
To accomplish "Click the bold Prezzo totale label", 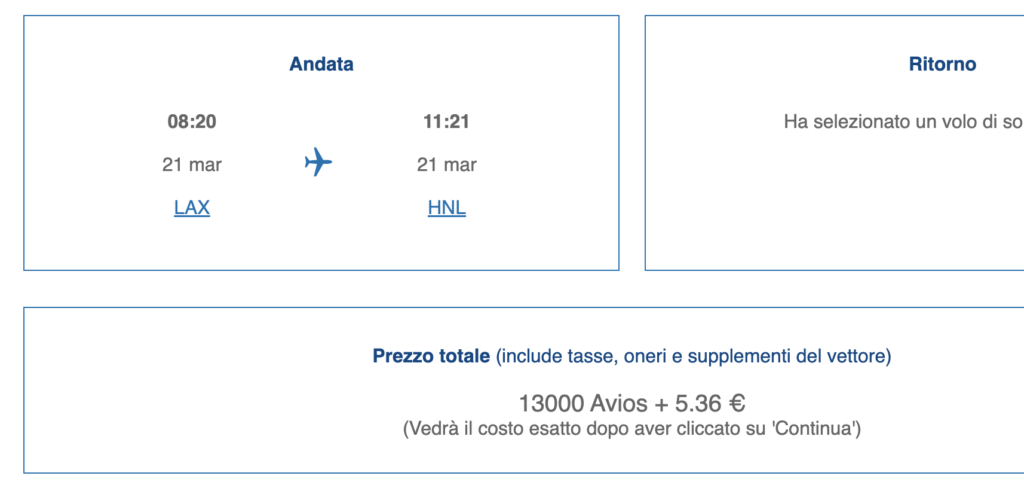I will 431,356.
